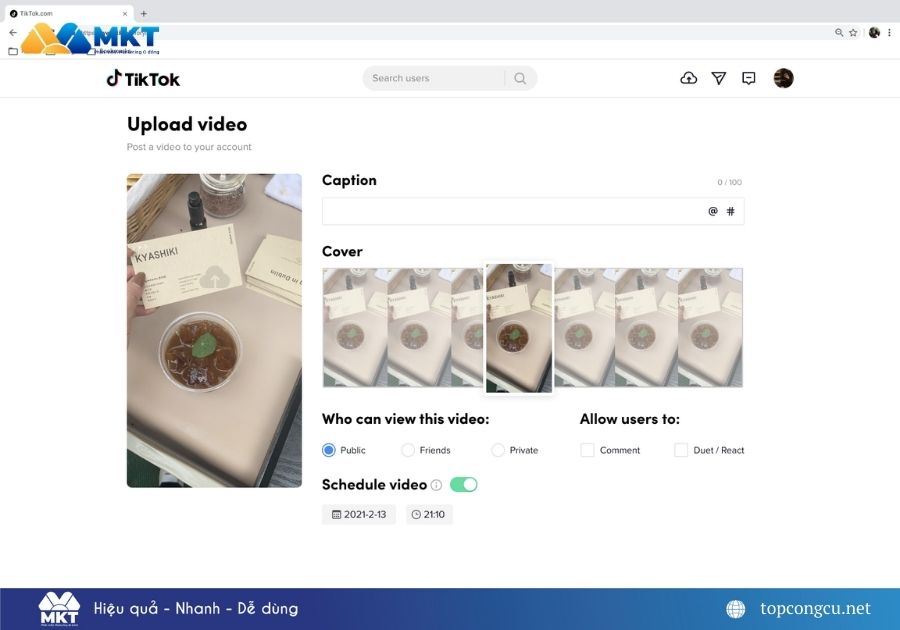Turn off Schedule video switch
900x630 pixels.
[x=464, y=485]
